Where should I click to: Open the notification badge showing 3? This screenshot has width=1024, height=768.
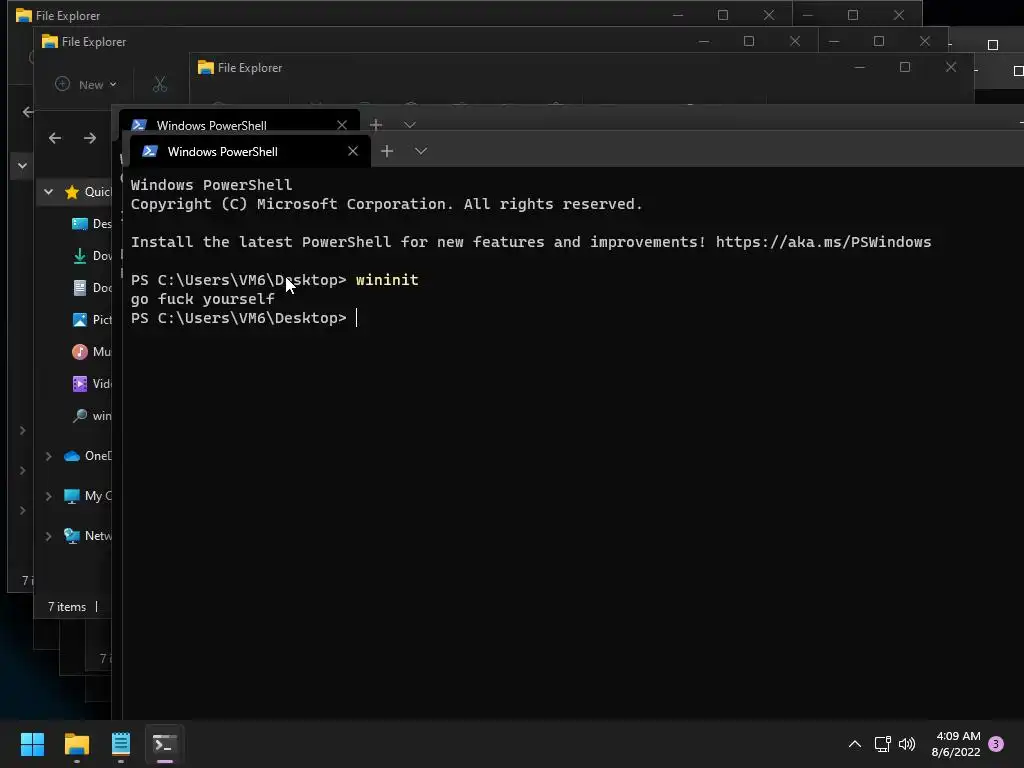[x=996, y=744]
